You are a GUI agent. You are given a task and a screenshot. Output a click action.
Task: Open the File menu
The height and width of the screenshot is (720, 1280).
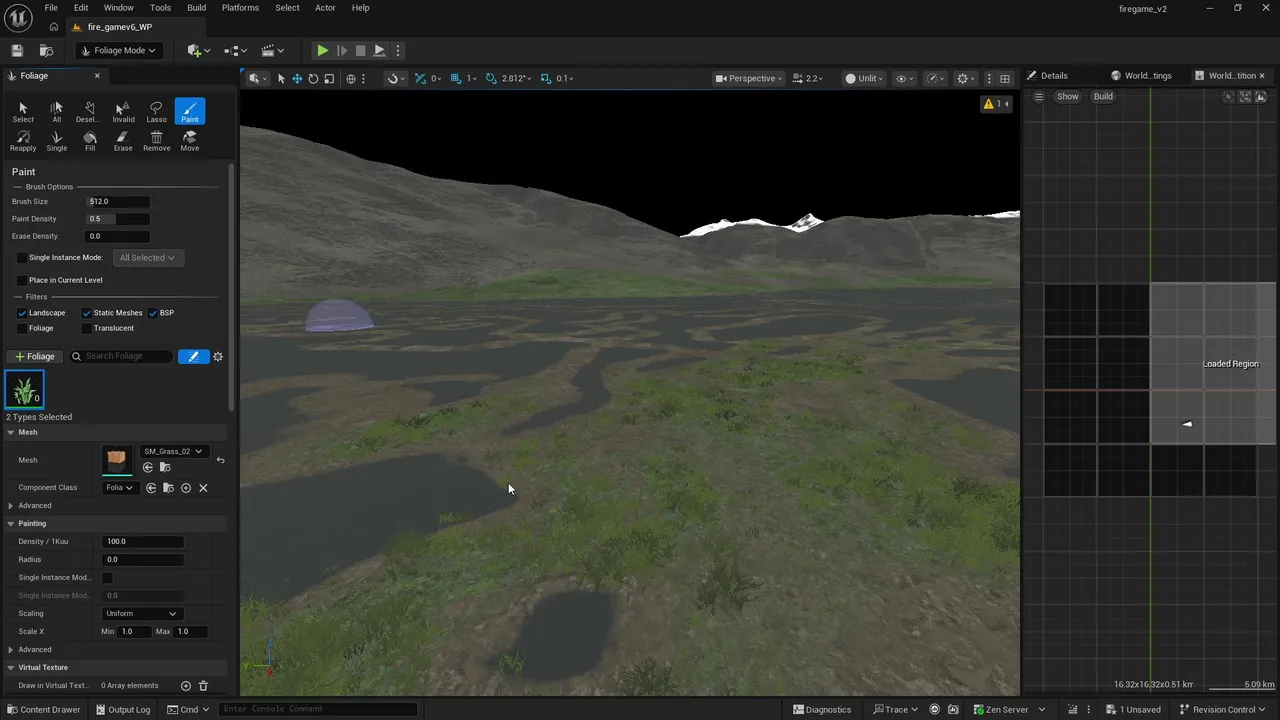coord(51,8)
